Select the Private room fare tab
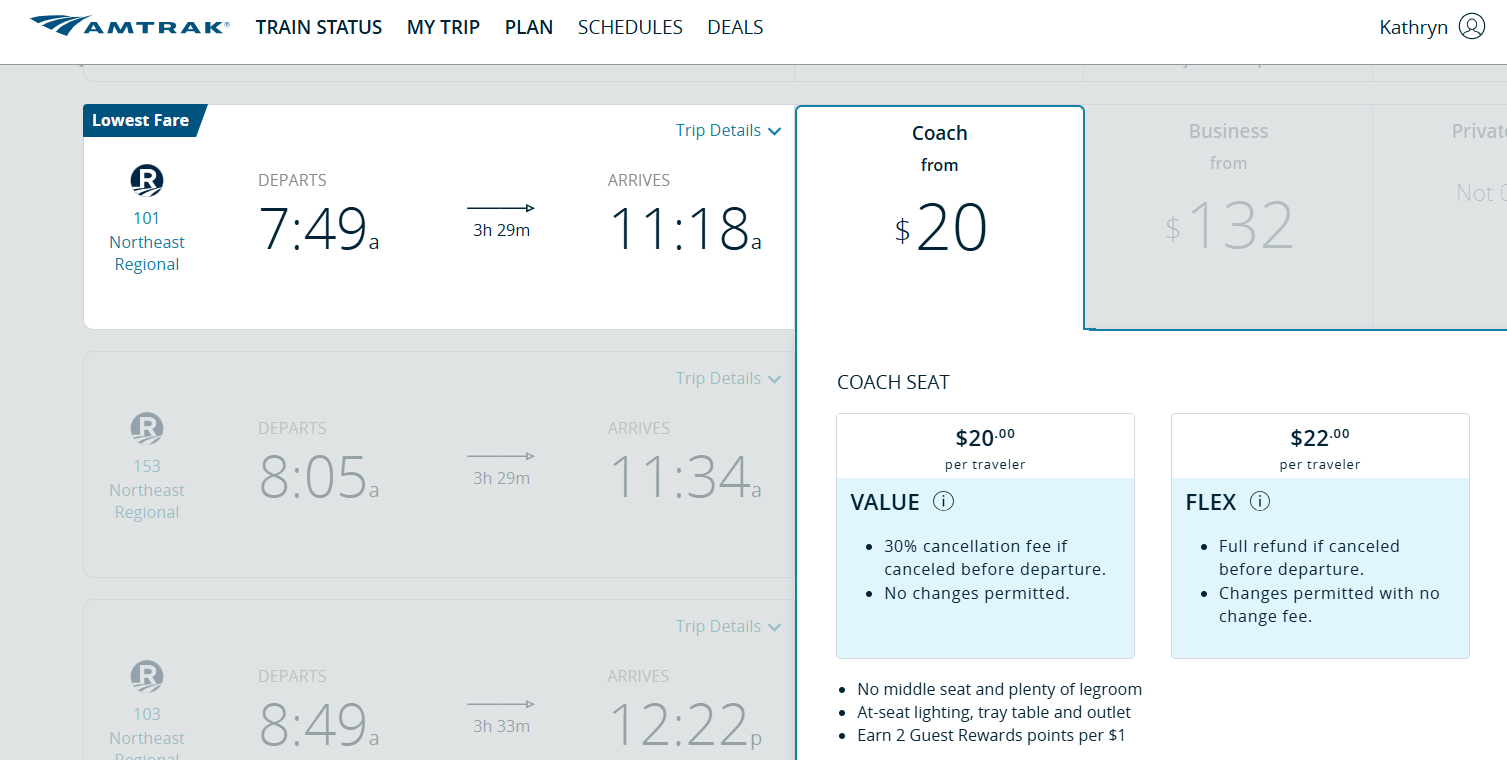The height and width of the screenshot is (760, 1507). click(x=1440, y=217)
